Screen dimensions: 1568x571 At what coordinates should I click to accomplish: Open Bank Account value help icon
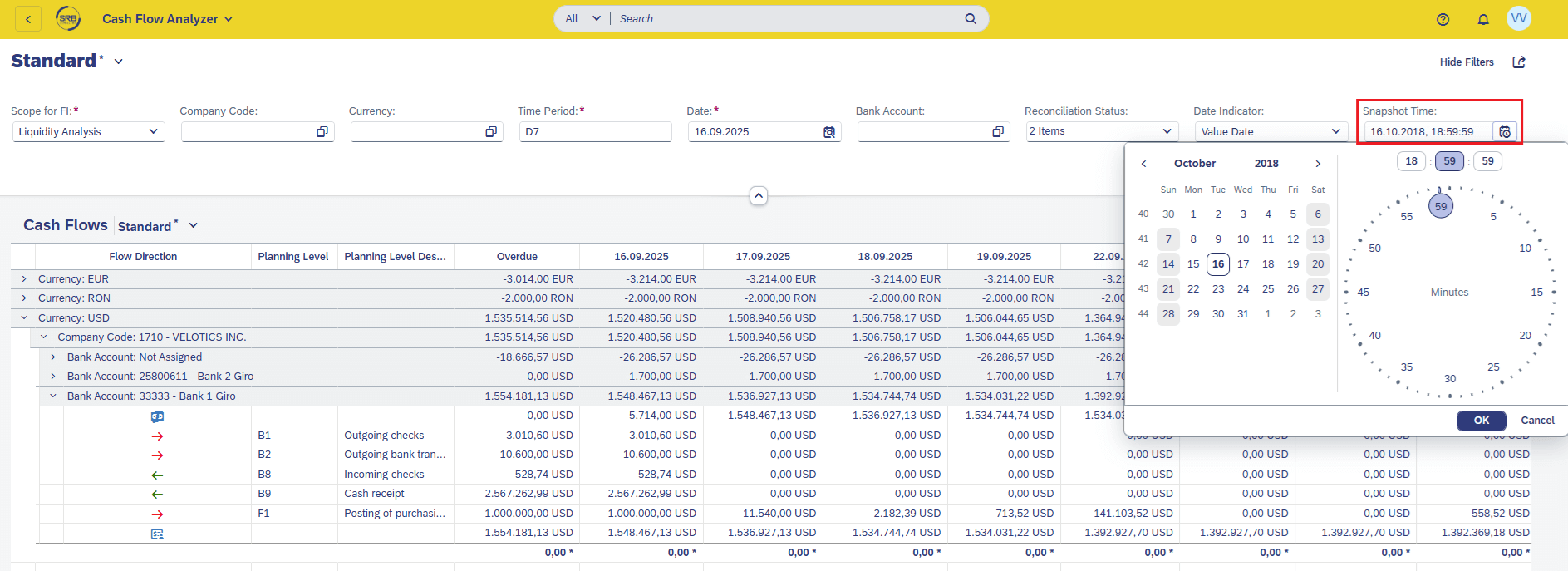point(998,132)
